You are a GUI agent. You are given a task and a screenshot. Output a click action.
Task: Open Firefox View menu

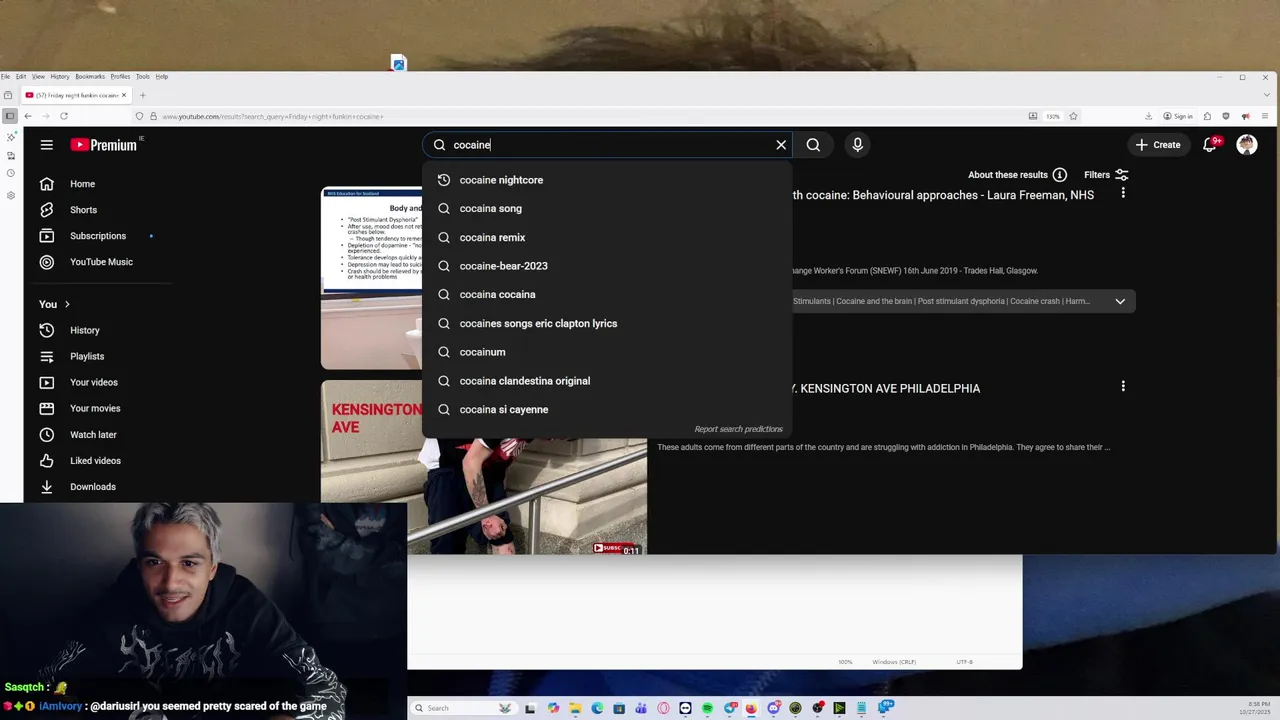pyautogui.click(x=38, y=76)
